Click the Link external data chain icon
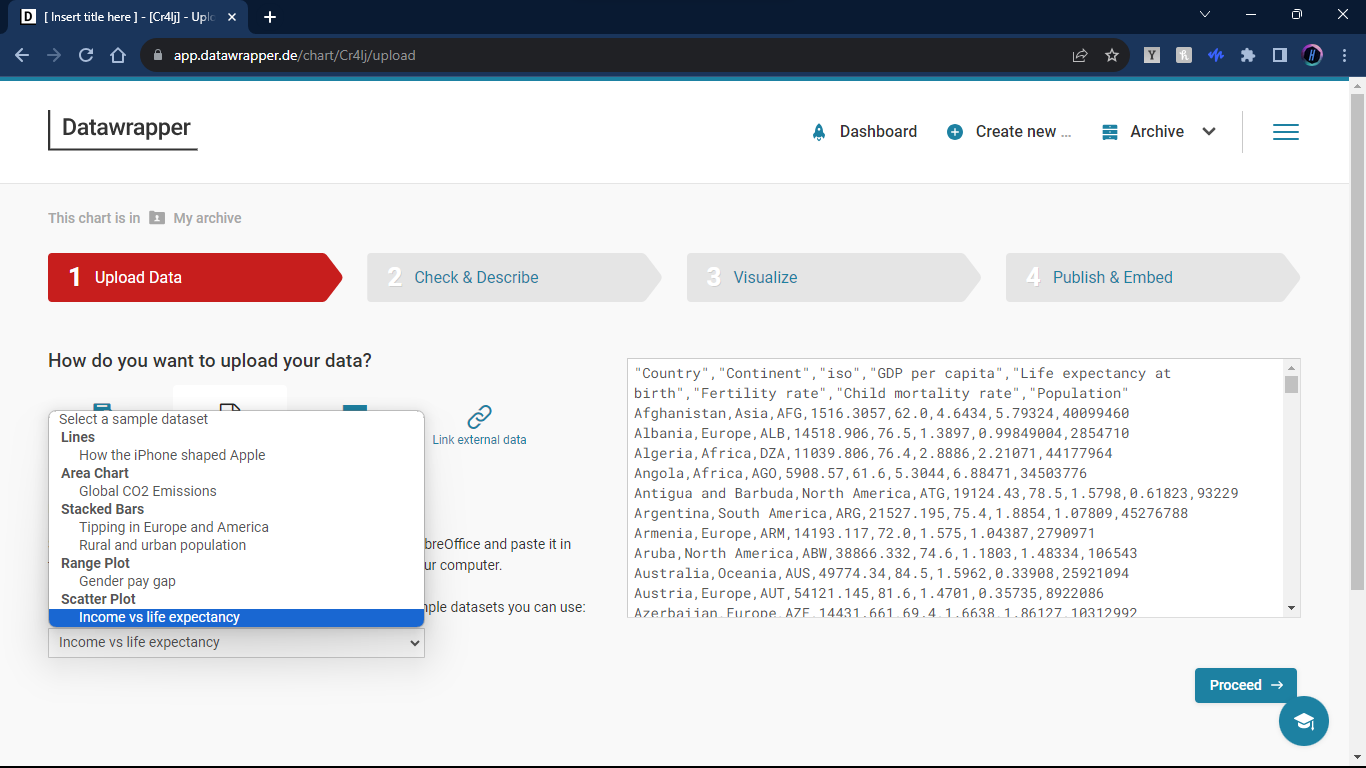 (x=480, y=416)
